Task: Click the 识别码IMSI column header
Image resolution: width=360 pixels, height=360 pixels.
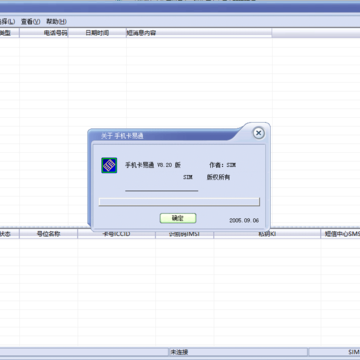Action: pyautogui.click(x=184, y=234)
